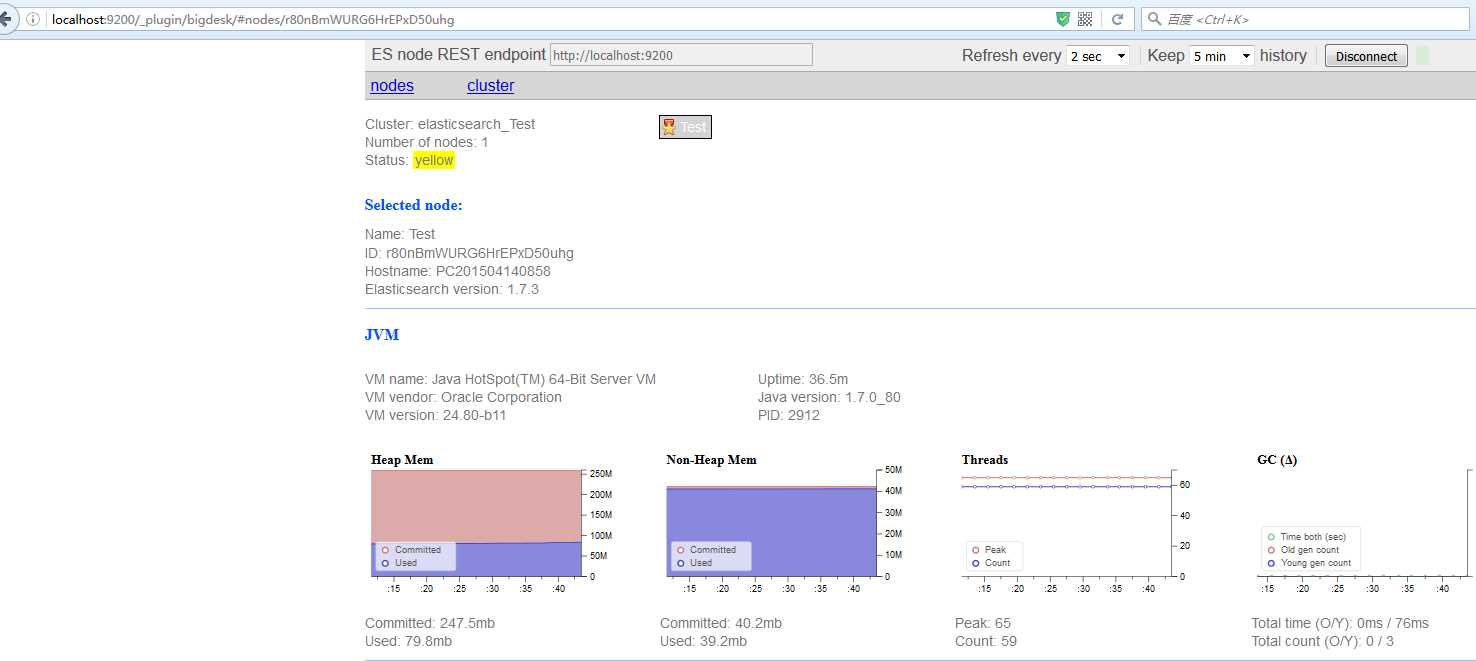
Task: Click the Non-Heap Committed 40.2mb value
Action: pyautogui.click(x=721, y=623)
